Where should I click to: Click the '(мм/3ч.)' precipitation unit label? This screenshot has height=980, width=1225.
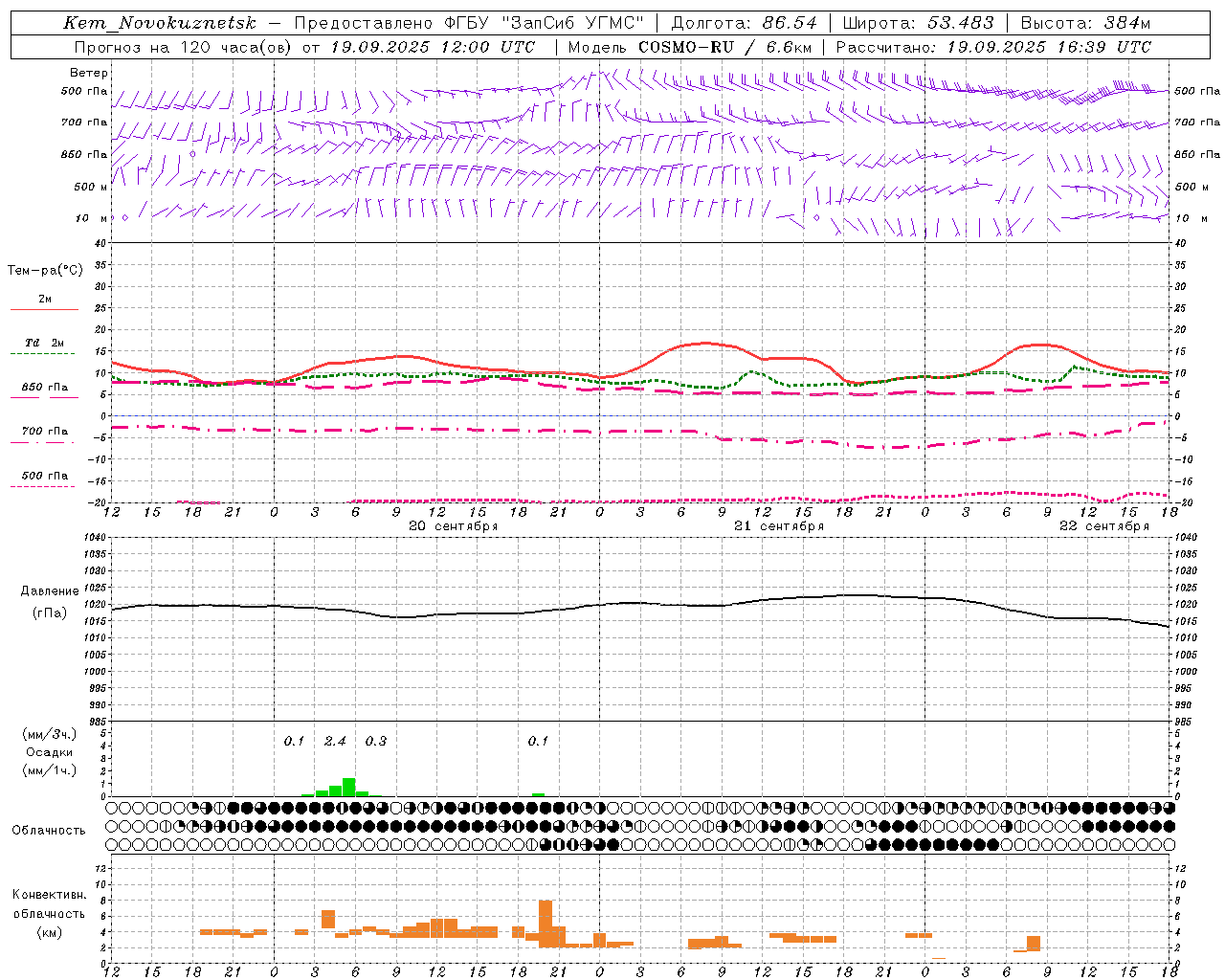click(x=50, y=734)
